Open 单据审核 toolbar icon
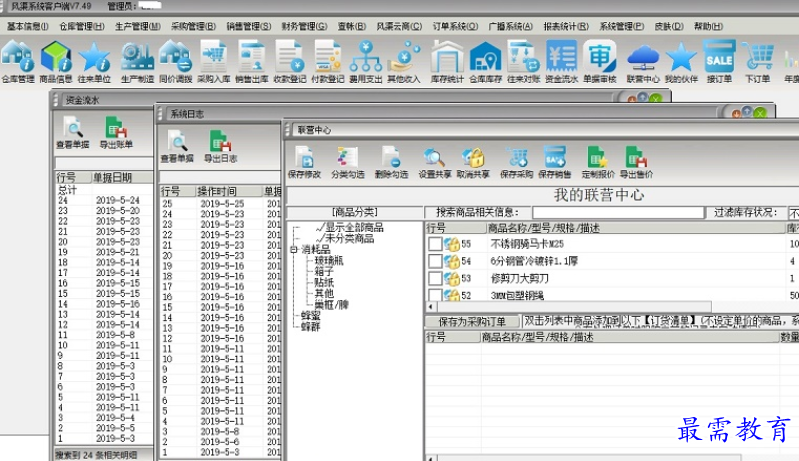Screen dimensions: 799x461 tap(600, 62)
